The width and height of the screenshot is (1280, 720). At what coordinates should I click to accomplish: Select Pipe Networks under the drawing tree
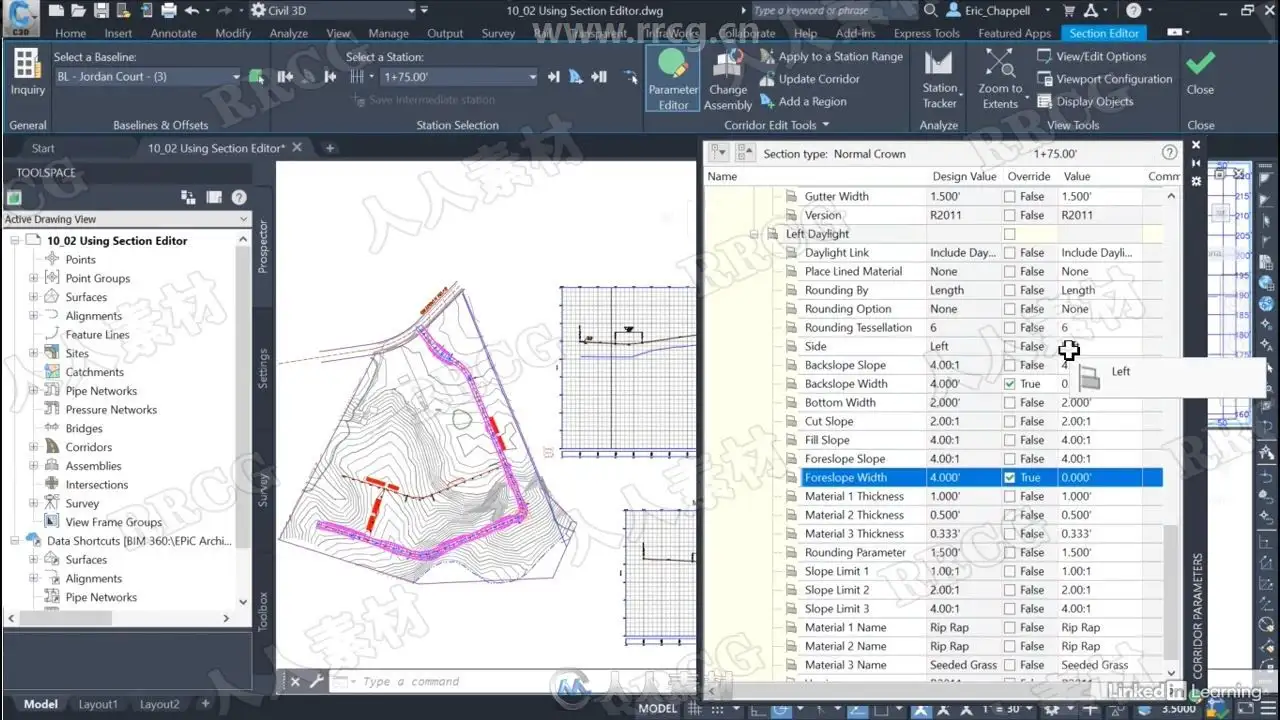pos(101,391)
